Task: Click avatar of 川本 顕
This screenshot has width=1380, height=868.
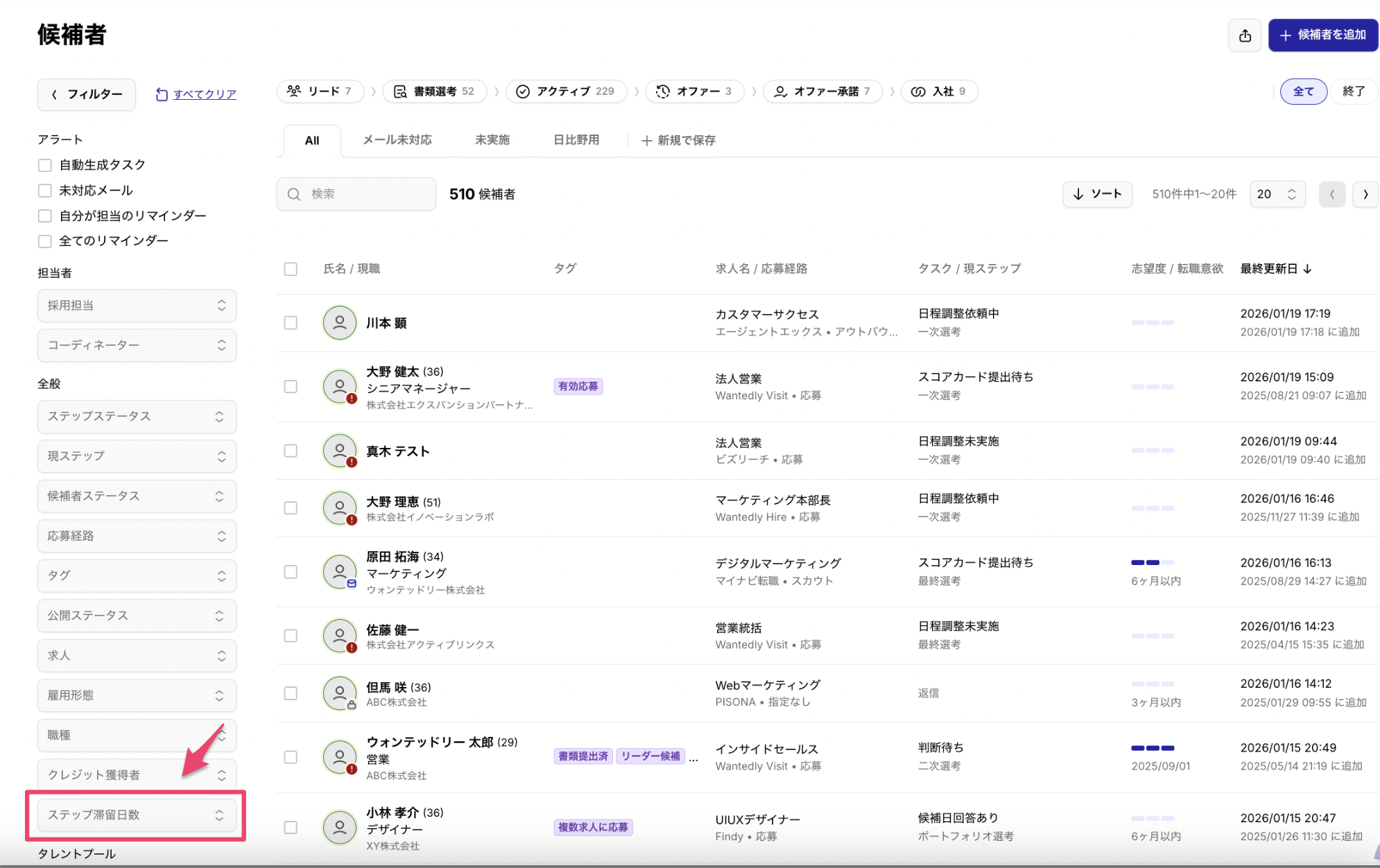Action: [x=340, y=323]
